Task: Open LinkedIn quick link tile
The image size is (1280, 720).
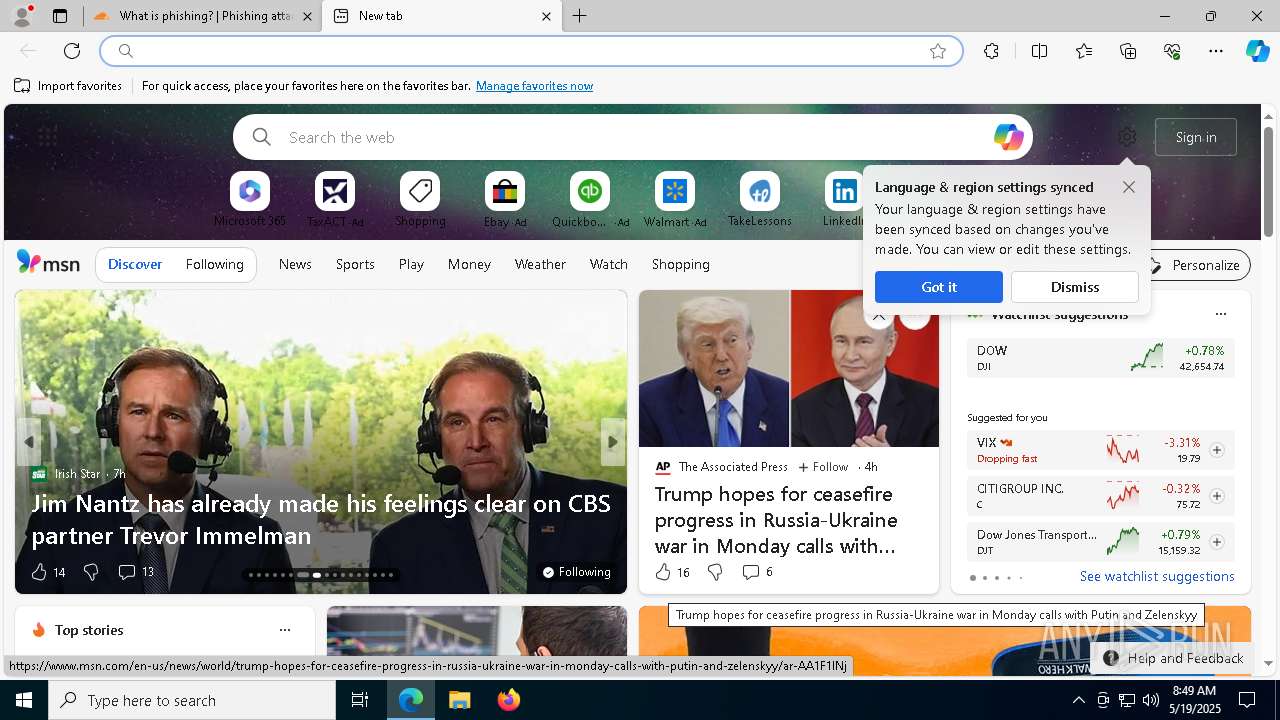Action: [844, 200]
